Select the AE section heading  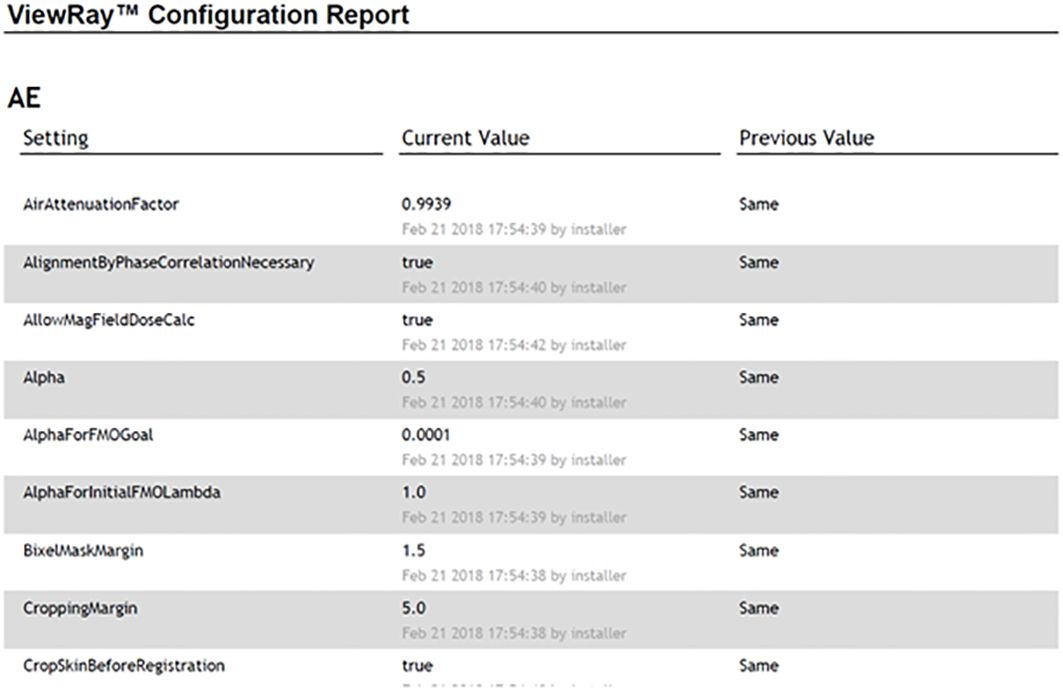click(x=24, y=98)
